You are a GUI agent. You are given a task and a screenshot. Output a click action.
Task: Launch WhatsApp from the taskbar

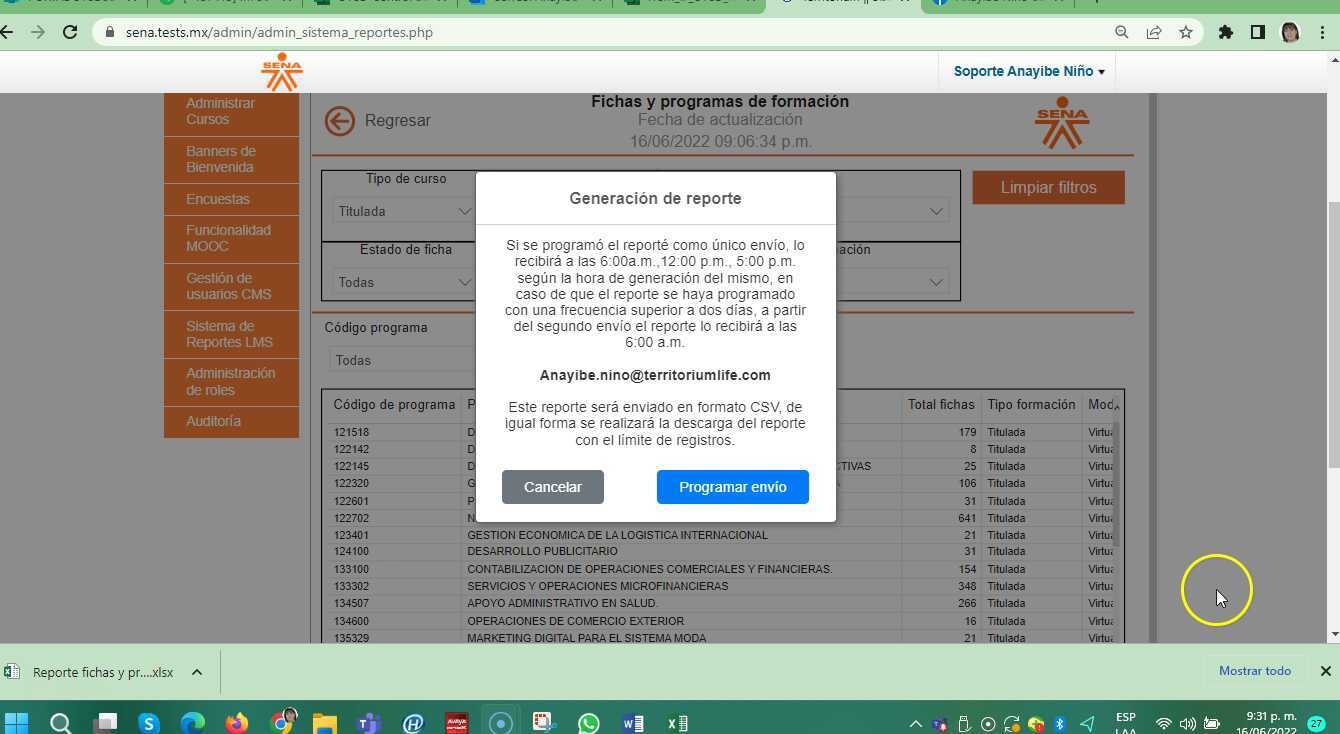588,722
